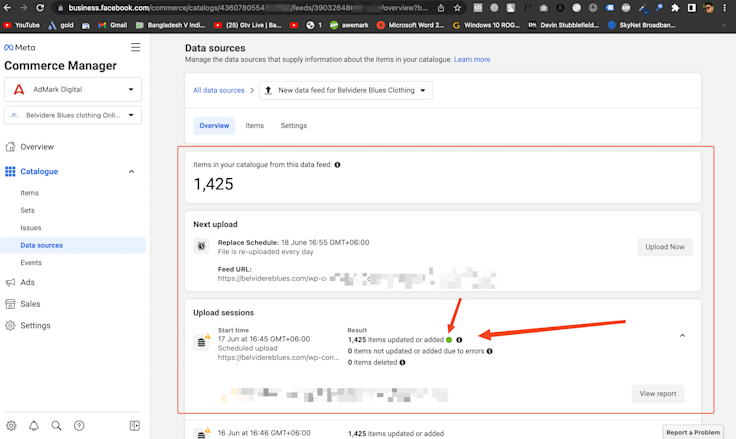736x439 pixels.
Task: Bookmark page with star icon
Action: coord(457,8)
